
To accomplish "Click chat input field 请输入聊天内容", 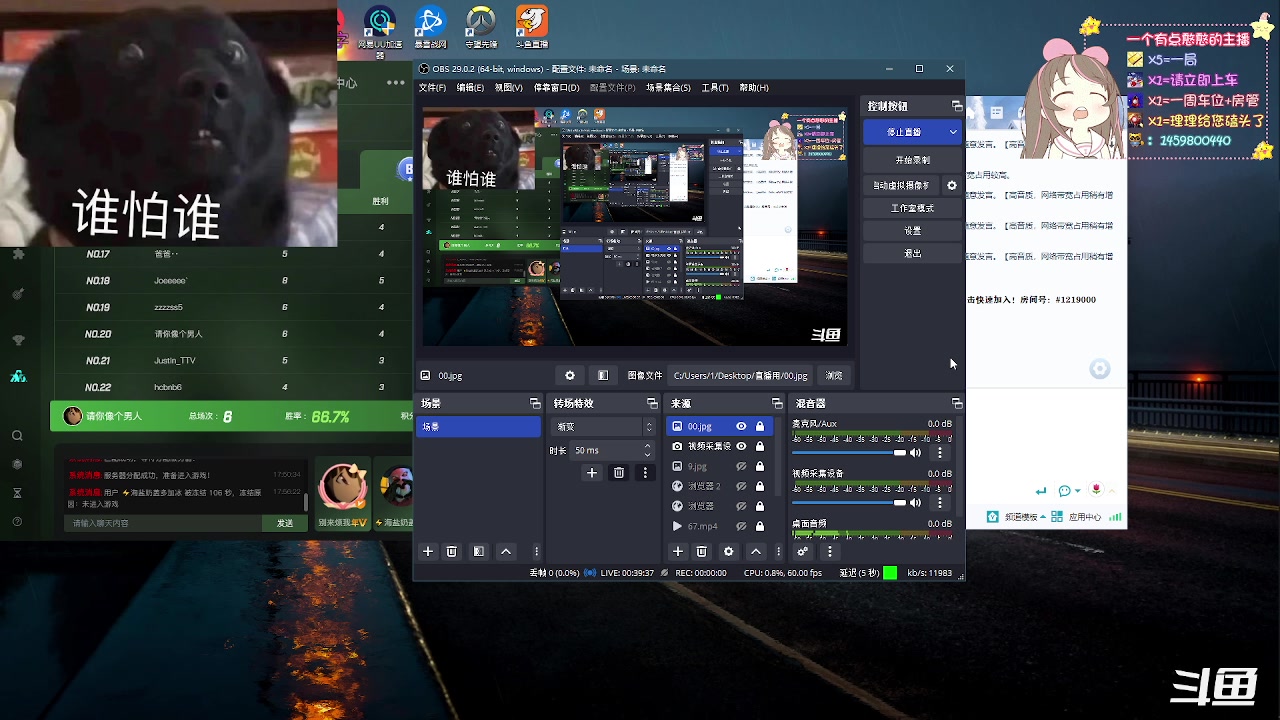I will pyautogui.click(x=164, y=523).
